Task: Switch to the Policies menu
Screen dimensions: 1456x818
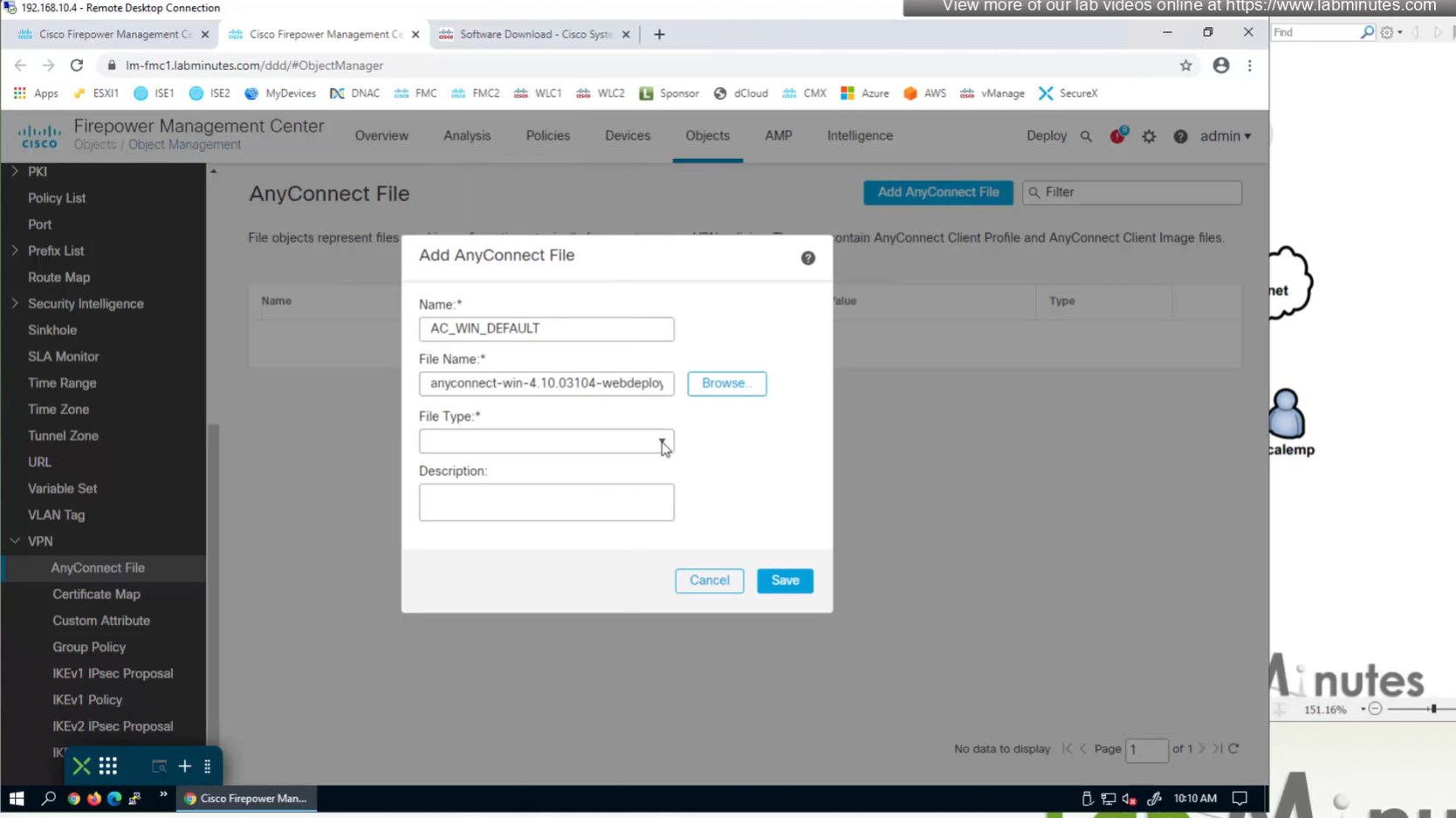Action: click(547, 136)
